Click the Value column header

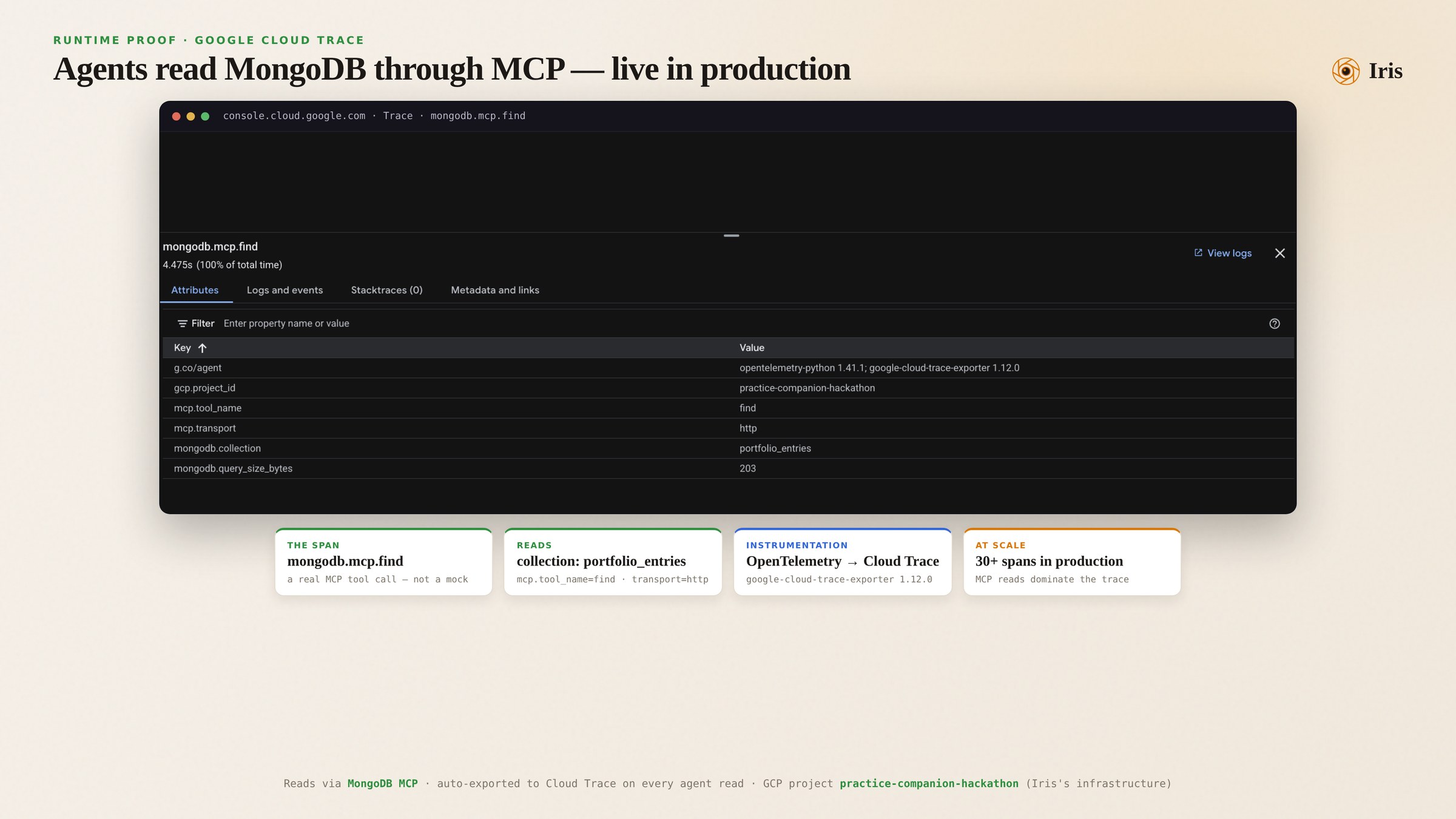[752, 348]
